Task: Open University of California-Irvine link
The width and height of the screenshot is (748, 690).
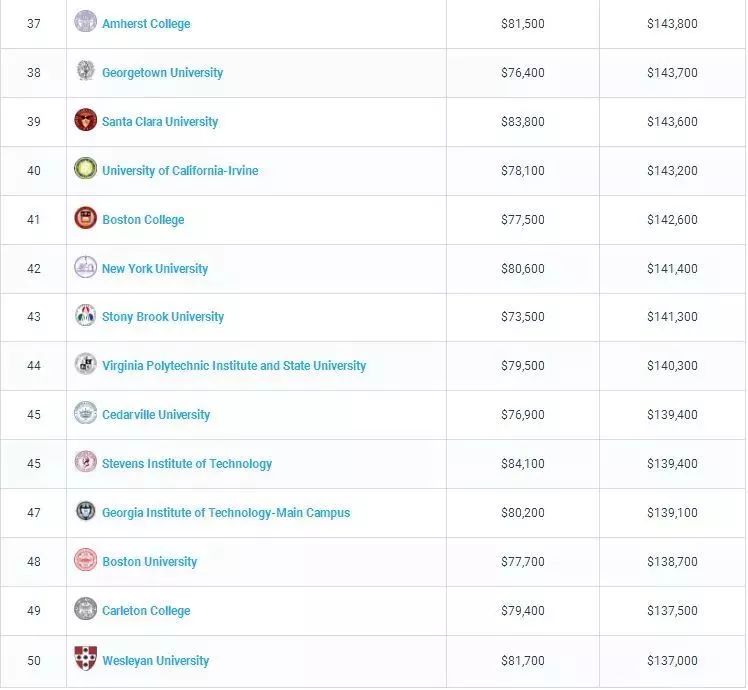Action: point(180,171)
